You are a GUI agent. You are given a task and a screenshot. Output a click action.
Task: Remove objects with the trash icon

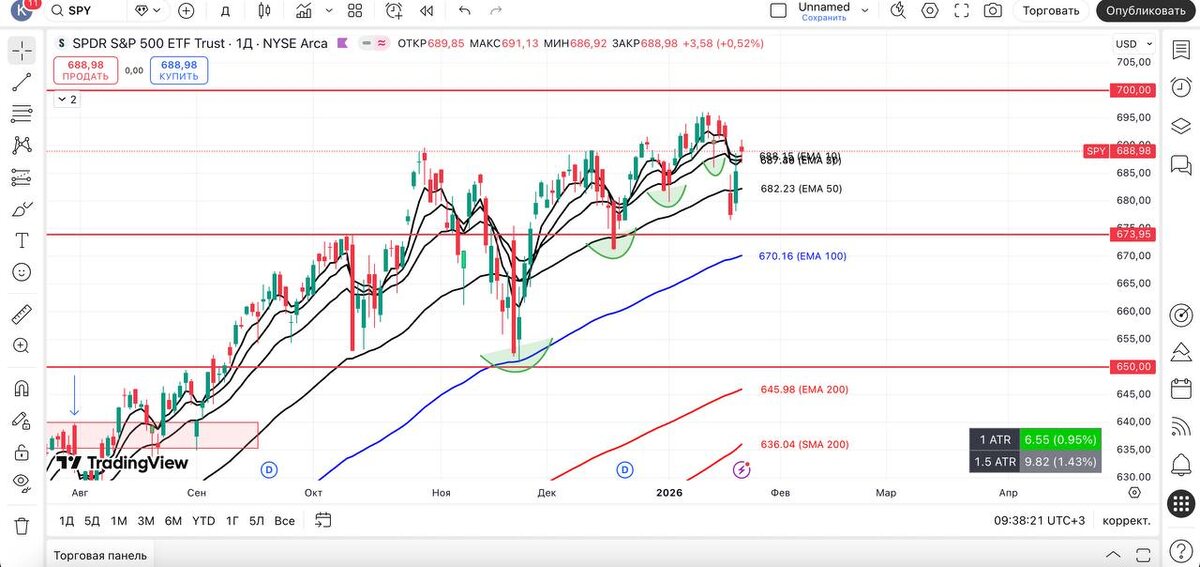tap(22, 525)
